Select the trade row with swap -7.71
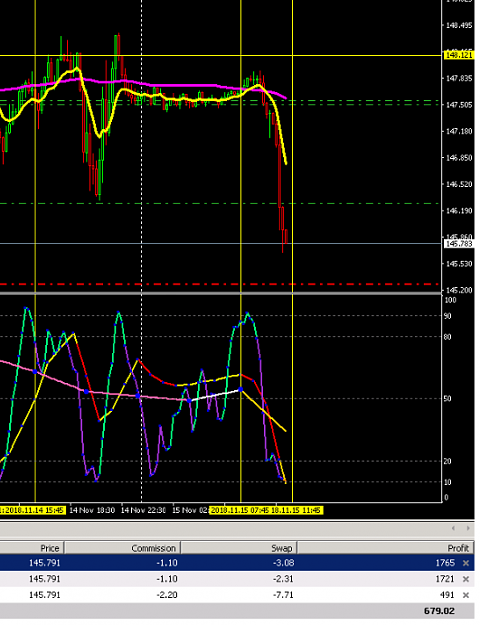Screen dimensions: 480x625 click(237, 595)
